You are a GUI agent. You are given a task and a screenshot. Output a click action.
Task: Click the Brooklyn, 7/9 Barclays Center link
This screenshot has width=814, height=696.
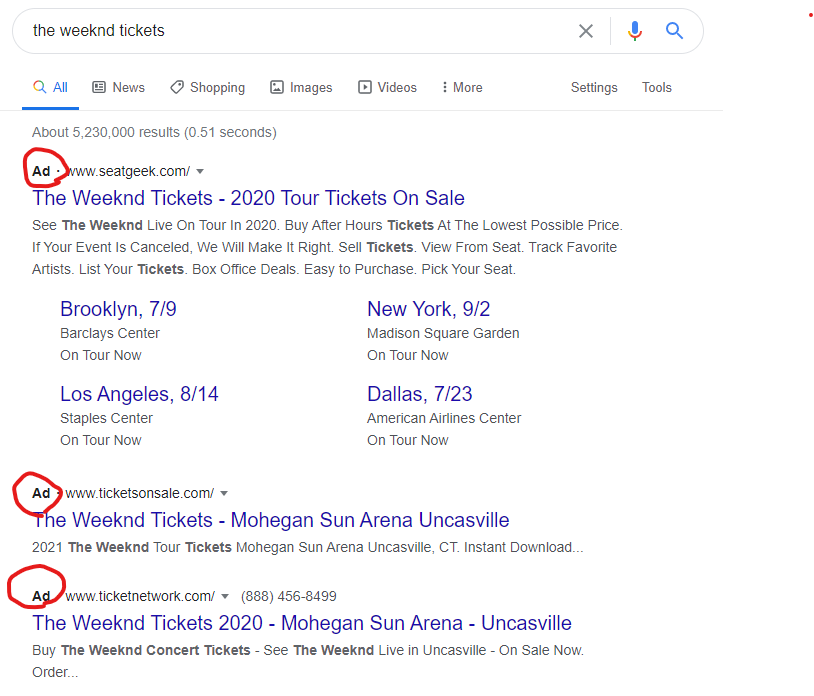[x=118, y=309]
